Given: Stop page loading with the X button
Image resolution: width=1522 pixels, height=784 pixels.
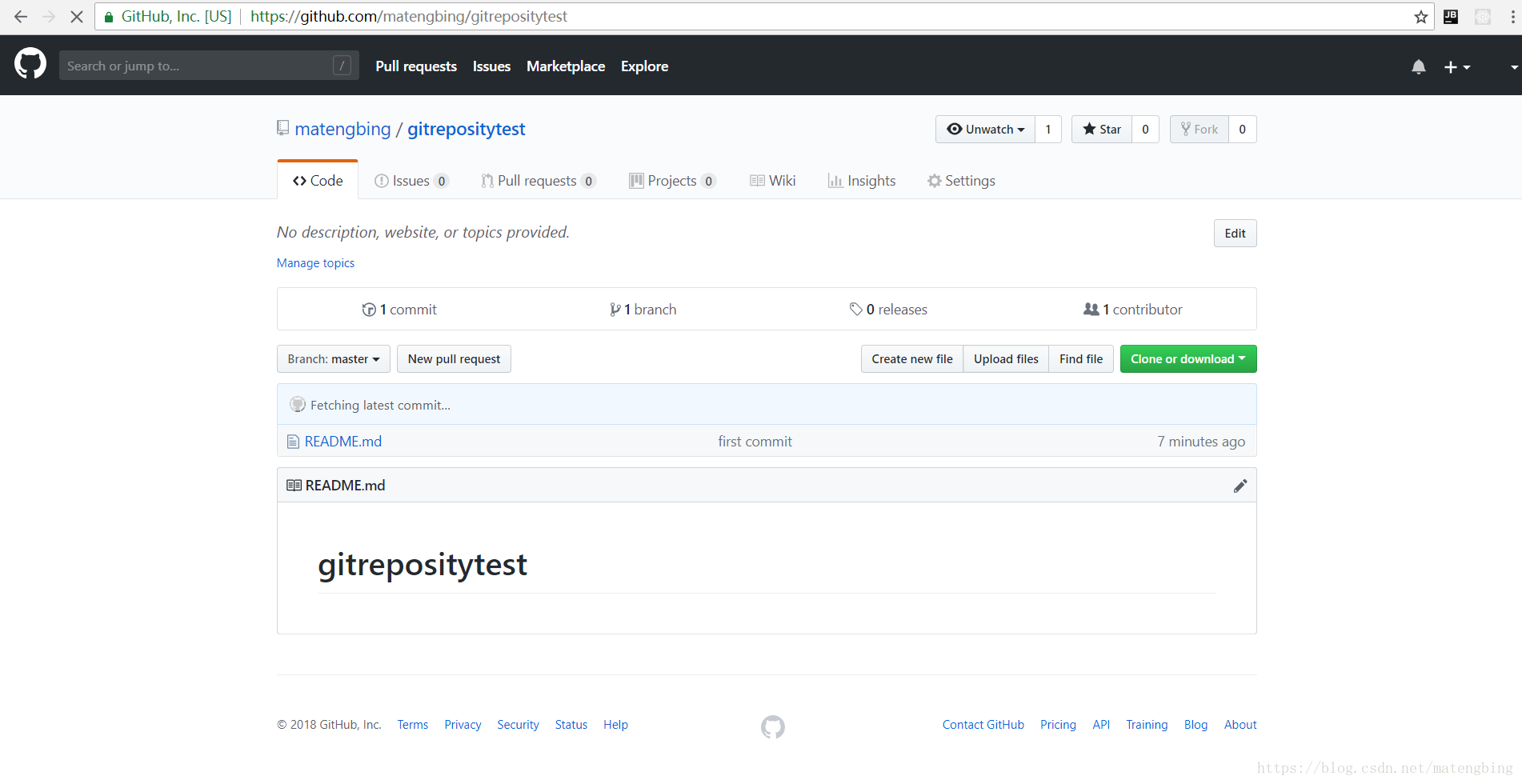Looking at the screenshot, I should pyautogui.click(x=77, y=17).
